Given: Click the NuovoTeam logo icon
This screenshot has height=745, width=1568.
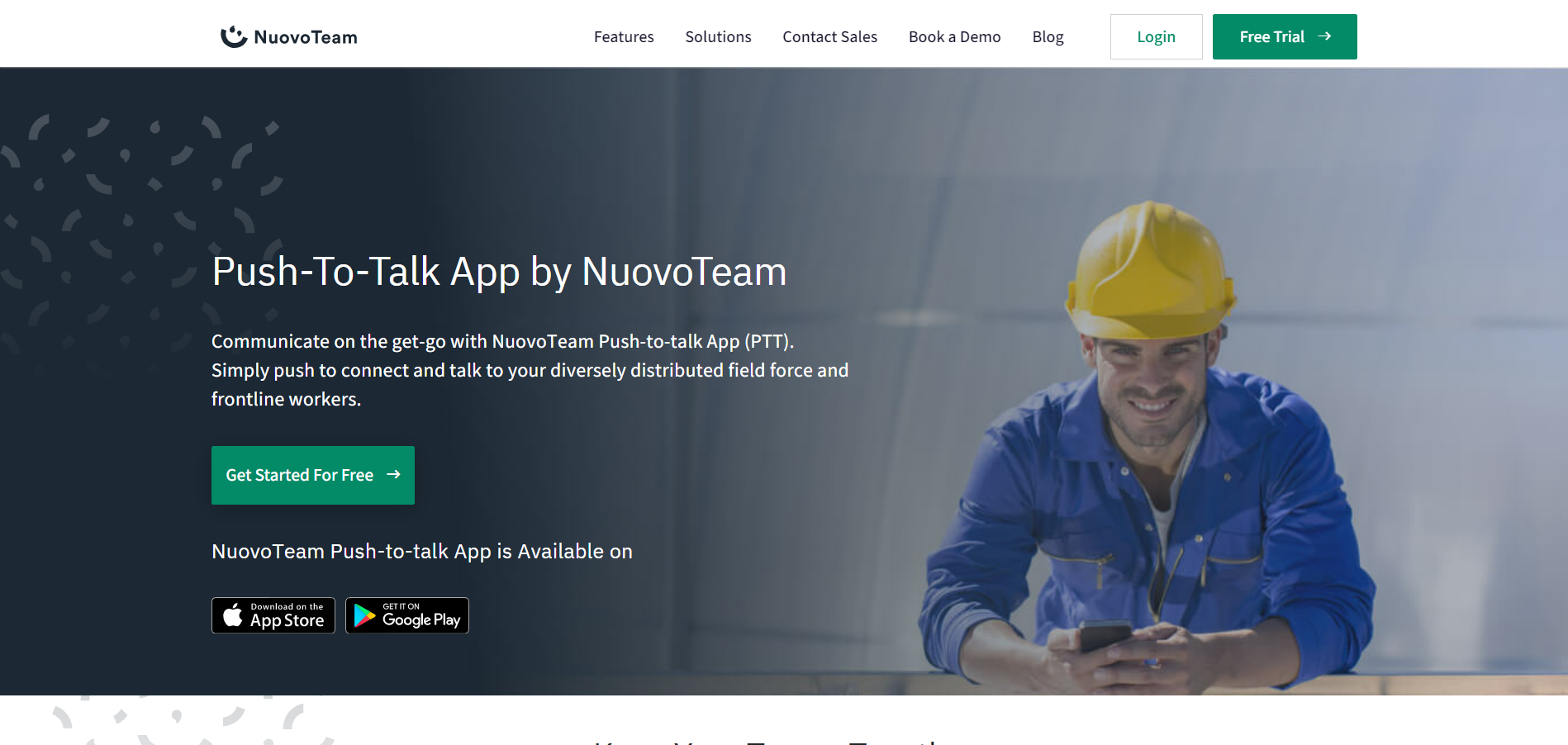Looking at the screenshot, I should tap(234, 36).
